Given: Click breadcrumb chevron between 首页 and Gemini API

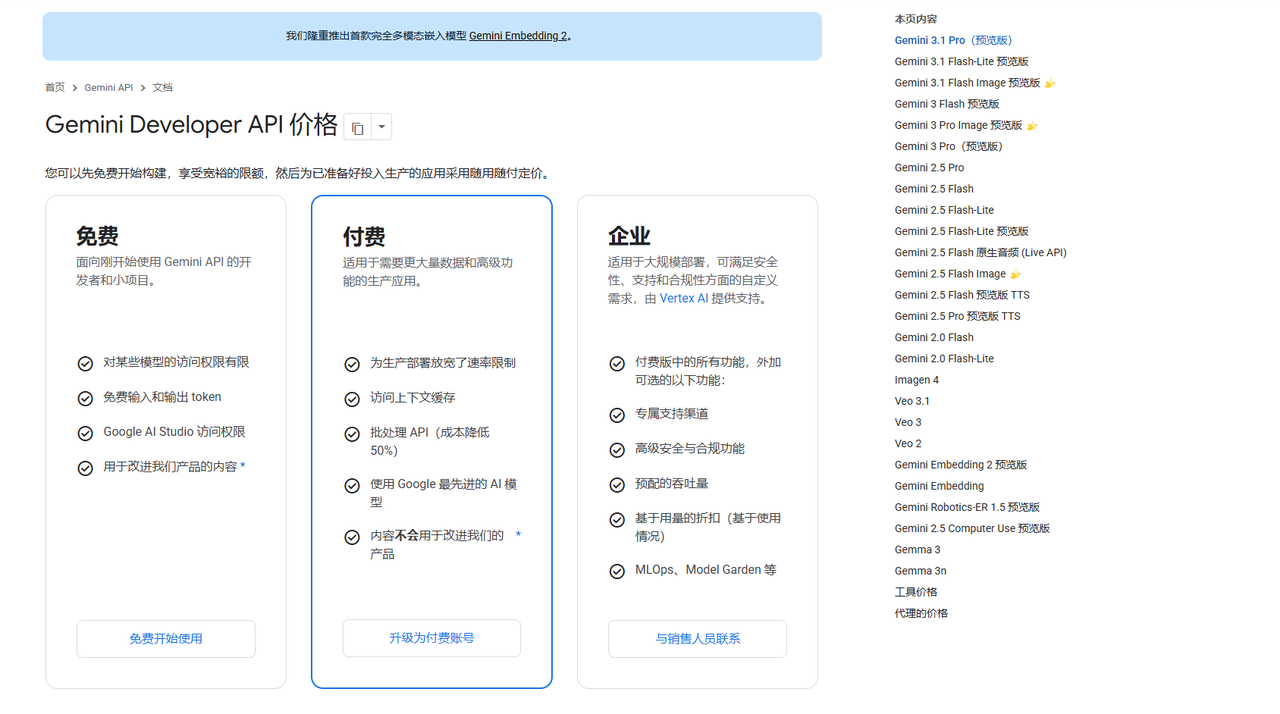Looking at the screenshot, I should coord(74,88).
